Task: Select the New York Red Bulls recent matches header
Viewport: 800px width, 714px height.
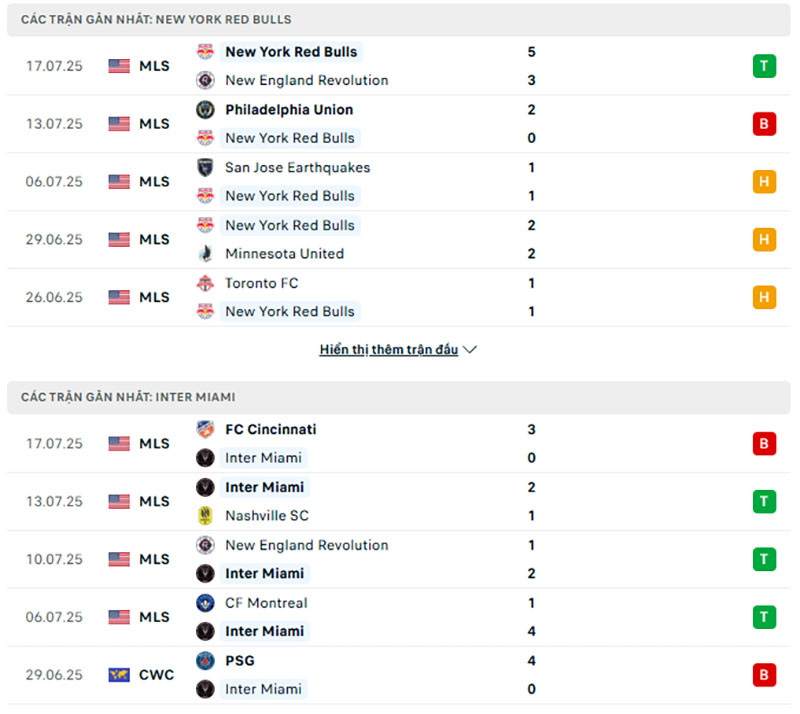Action: pos(398,20)
